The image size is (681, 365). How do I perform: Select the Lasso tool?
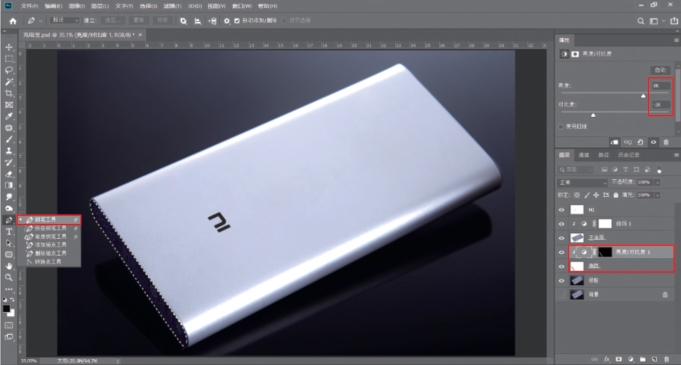[9, 70]
